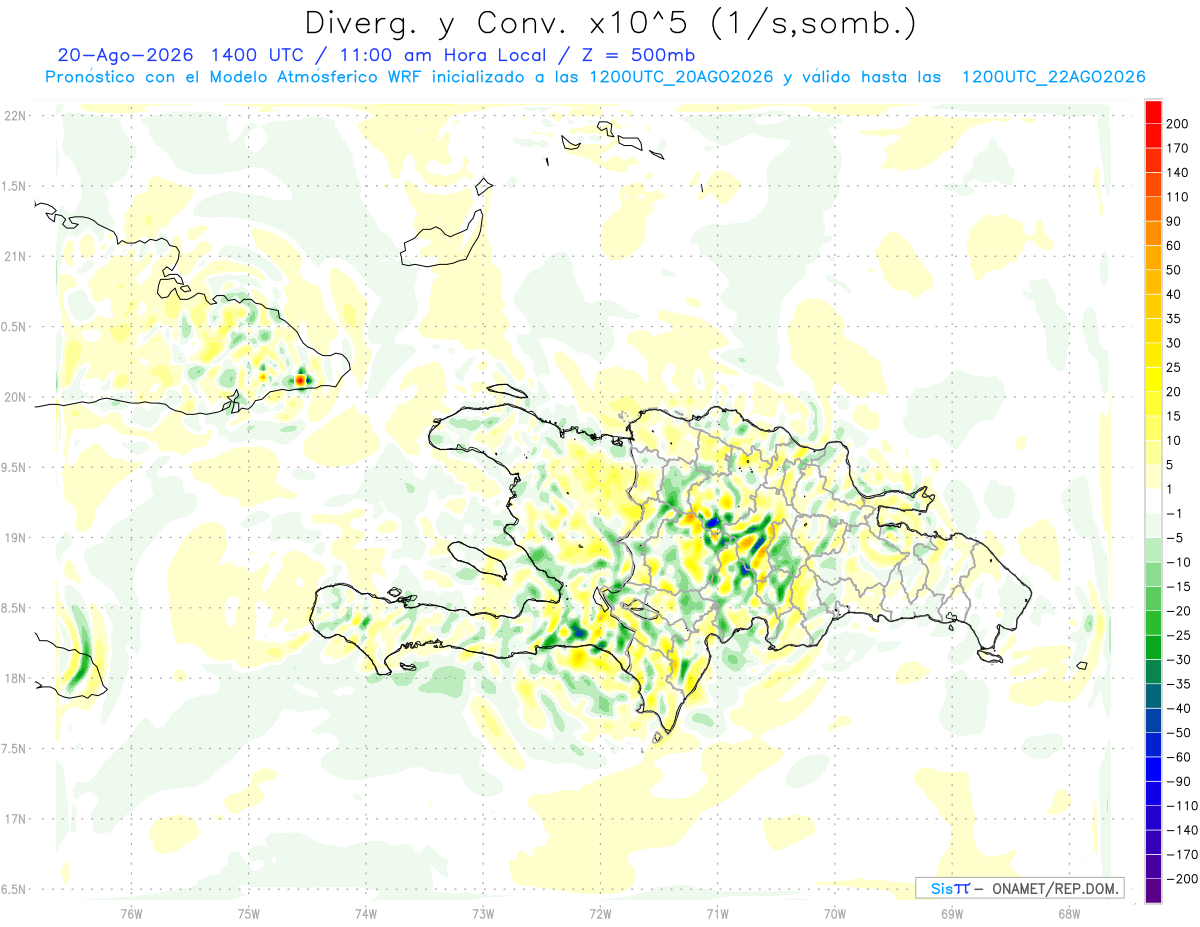Click the '200' value on color scale
1200x927 pixels.
(x=1178, y=124)
